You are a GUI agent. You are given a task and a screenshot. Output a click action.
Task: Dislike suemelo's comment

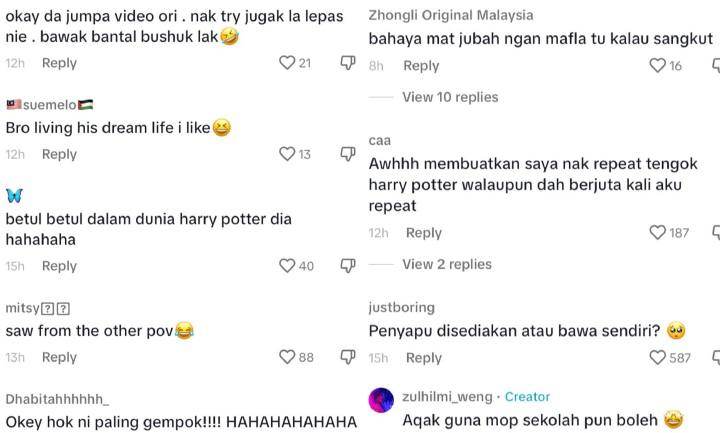pos(347,154)
